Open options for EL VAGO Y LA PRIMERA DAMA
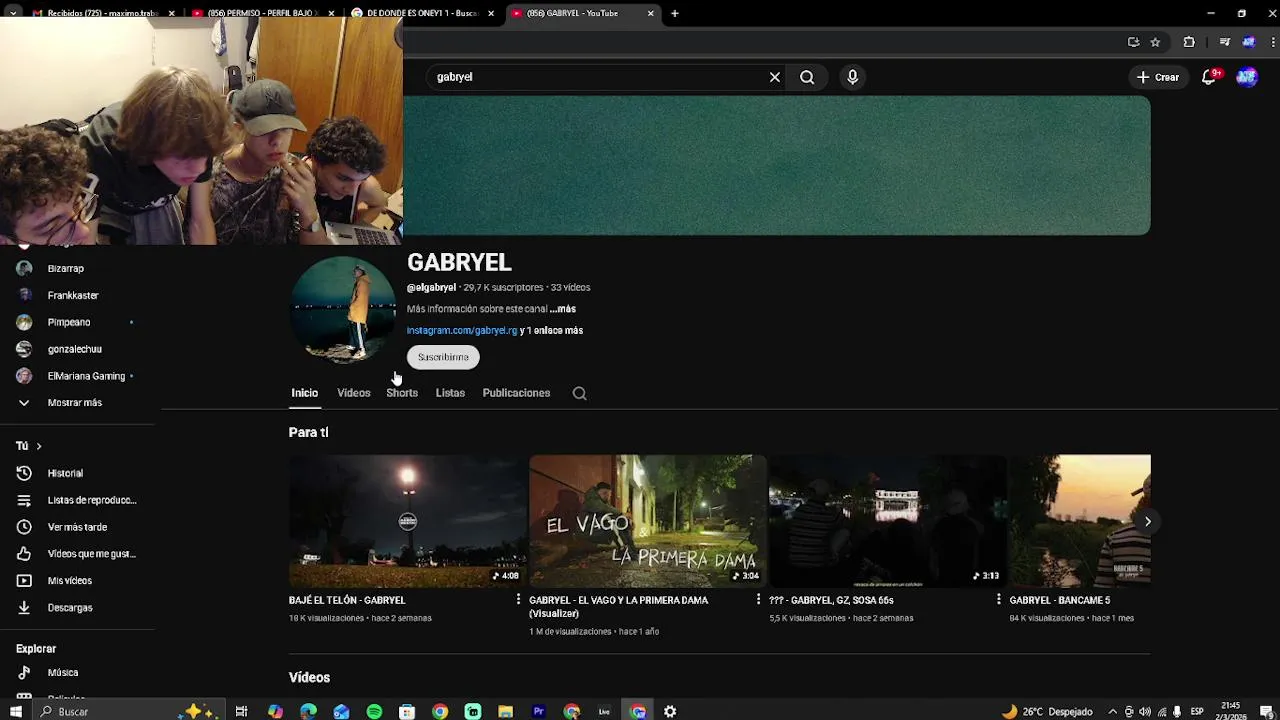The height and width of the screenshot is (720, 1280). click(758, 599)
